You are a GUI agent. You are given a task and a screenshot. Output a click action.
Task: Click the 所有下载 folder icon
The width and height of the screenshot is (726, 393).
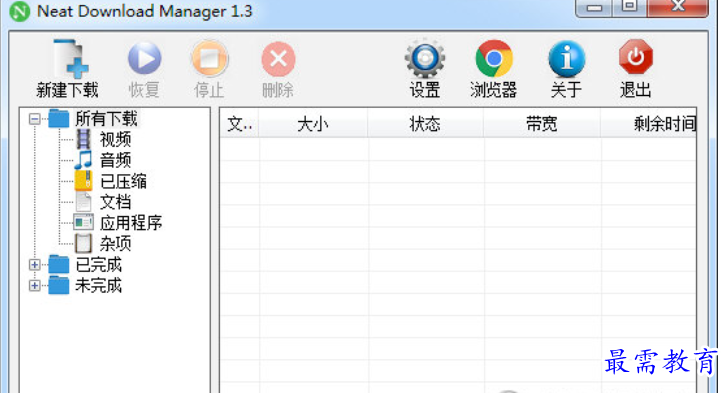coord(59,119)
